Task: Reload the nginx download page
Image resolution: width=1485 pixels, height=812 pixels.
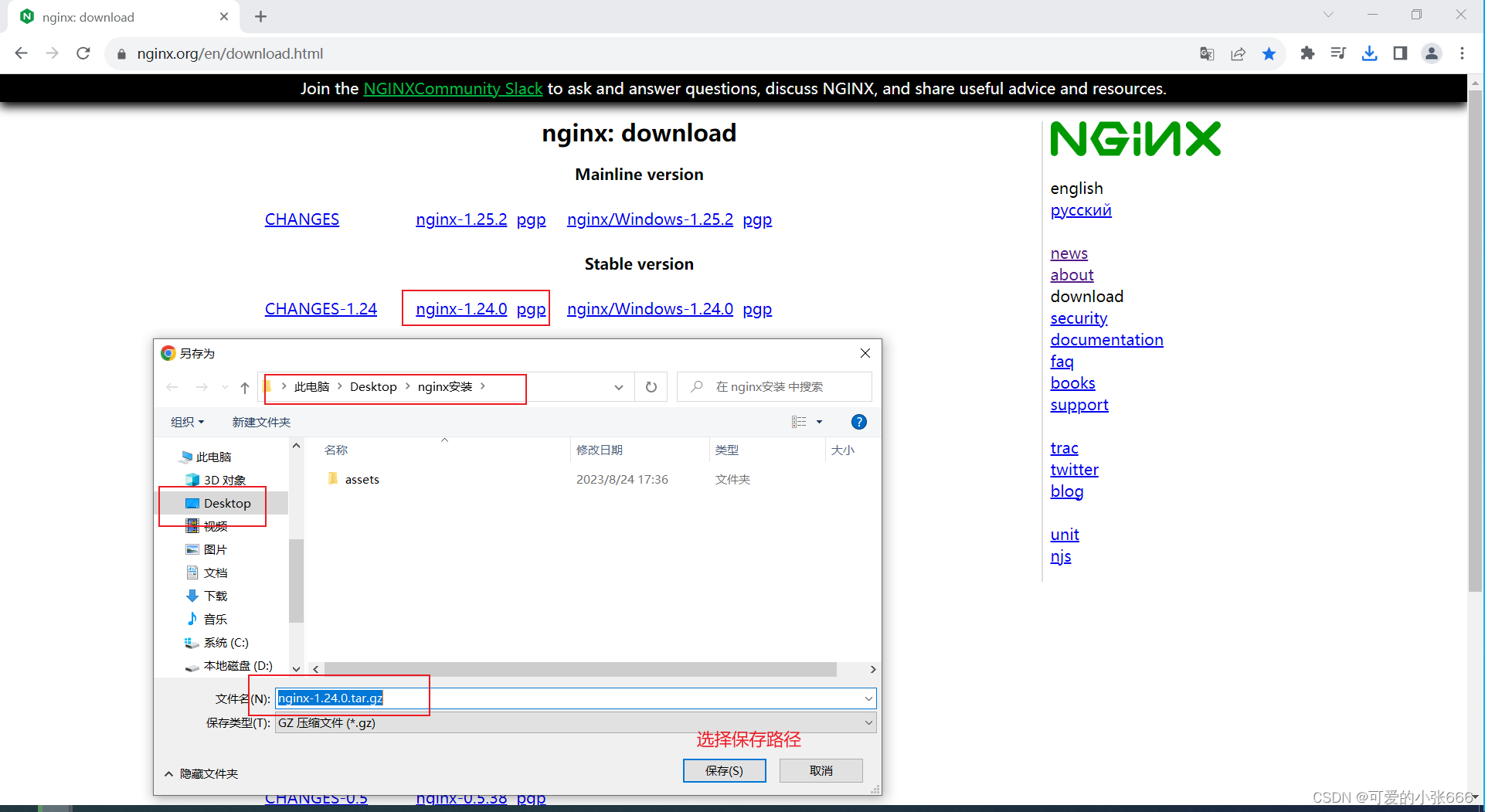Action: click(x=83, y=53)
